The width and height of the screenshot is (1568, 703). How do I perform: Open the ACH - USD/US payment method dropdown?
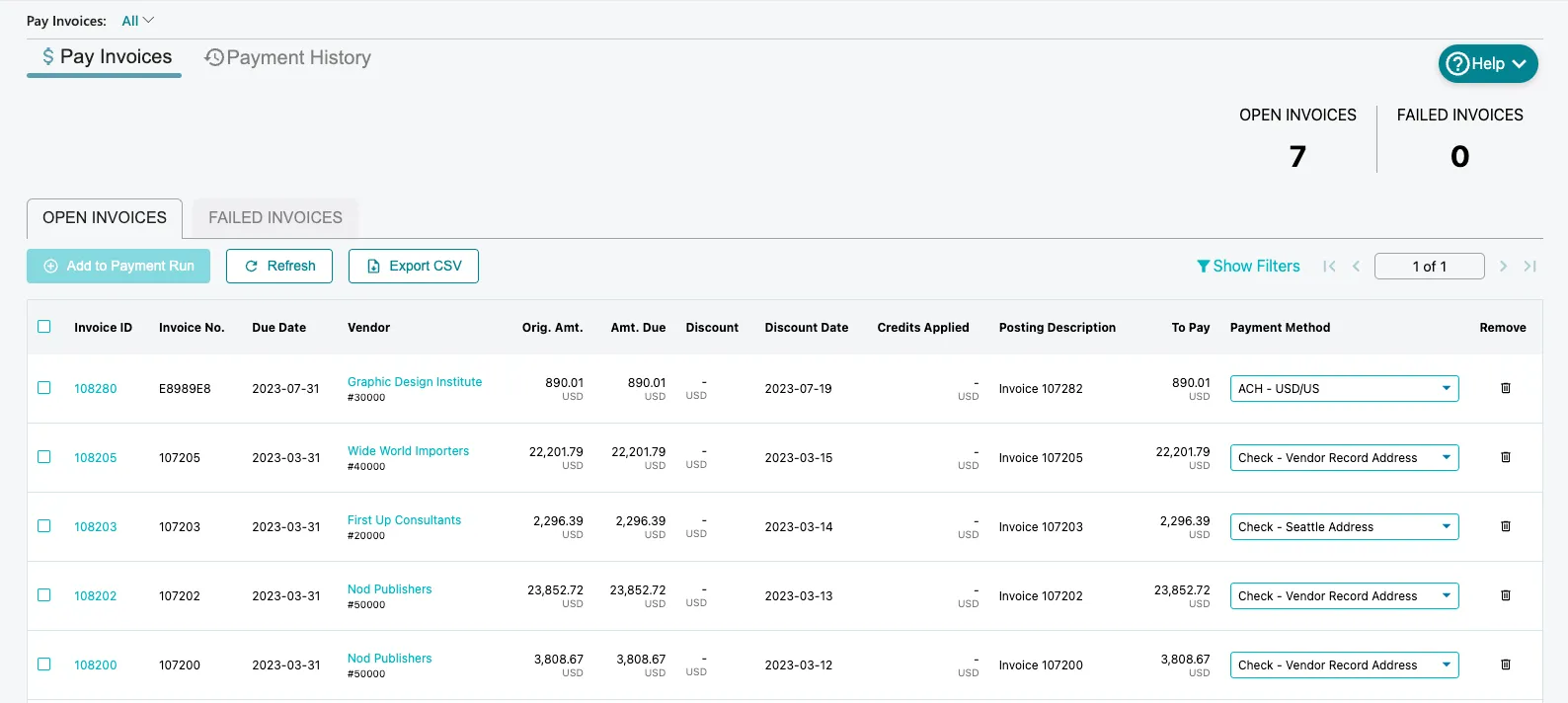pos(1344,388)
